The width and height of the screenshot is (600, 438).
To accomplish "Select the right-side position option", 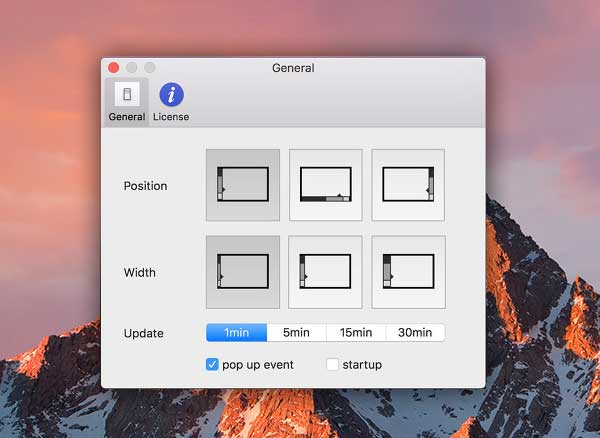I will 408,185.
